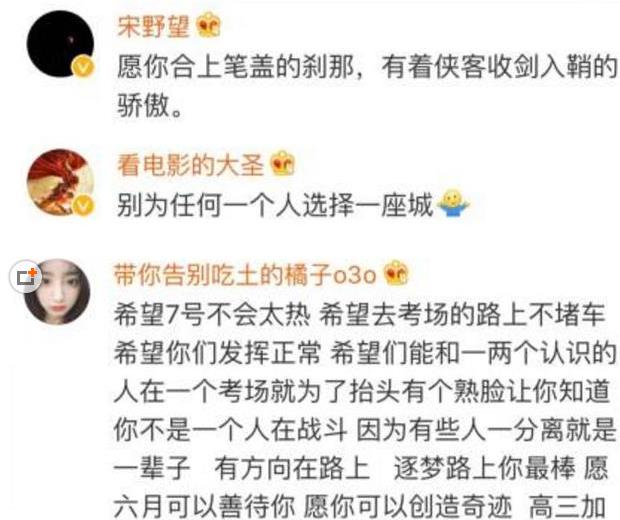620x520 pixels.
Task: Open username link 看电影的大圣
Action: 190,165
